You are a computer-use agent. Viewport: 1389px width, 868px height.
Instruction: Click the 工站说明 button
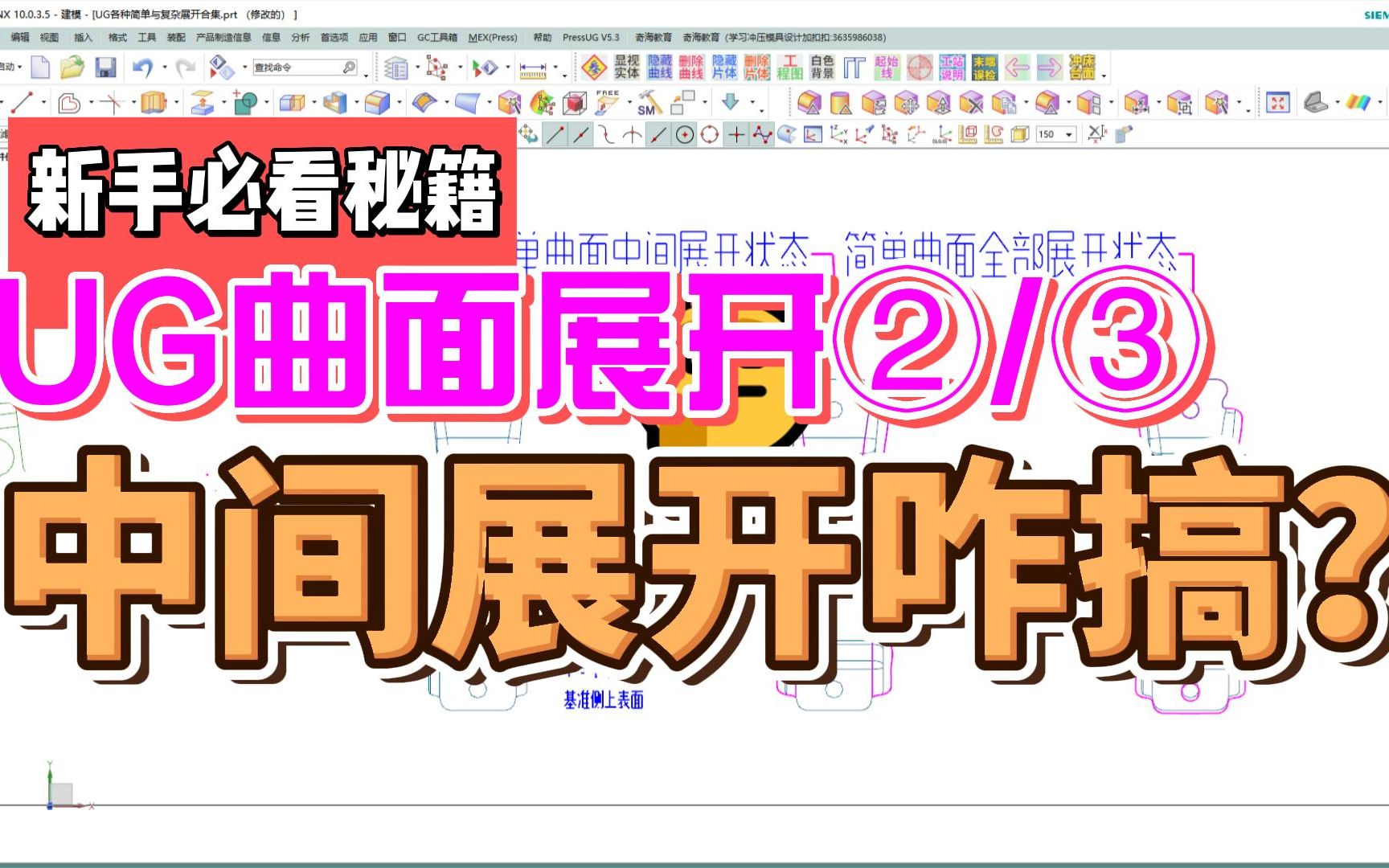click(952, 67)
